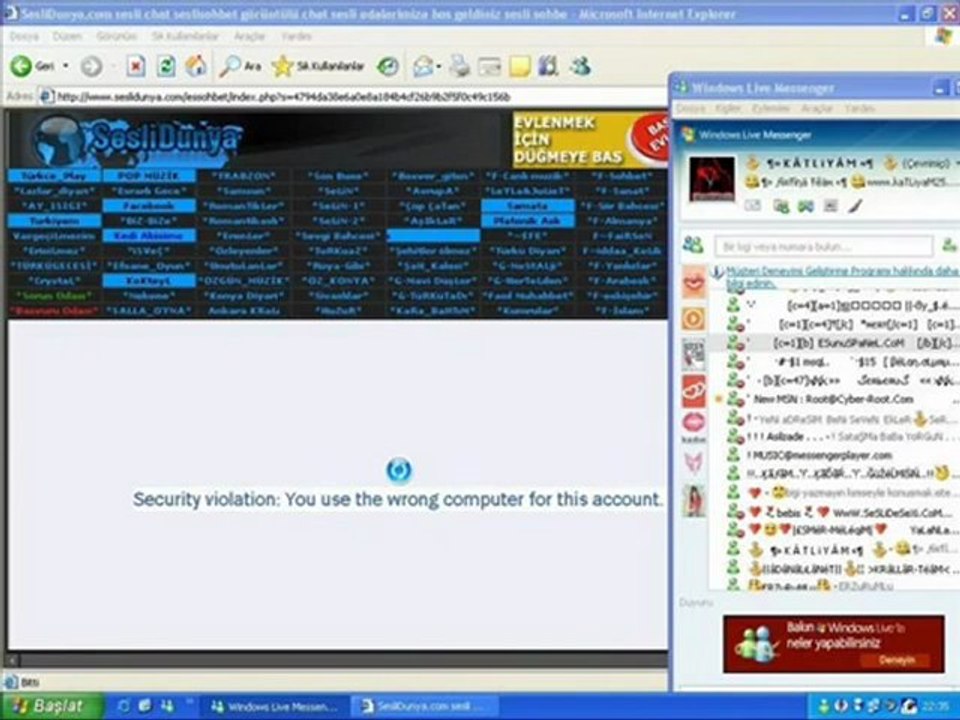Click the Security violation message text

398,499
